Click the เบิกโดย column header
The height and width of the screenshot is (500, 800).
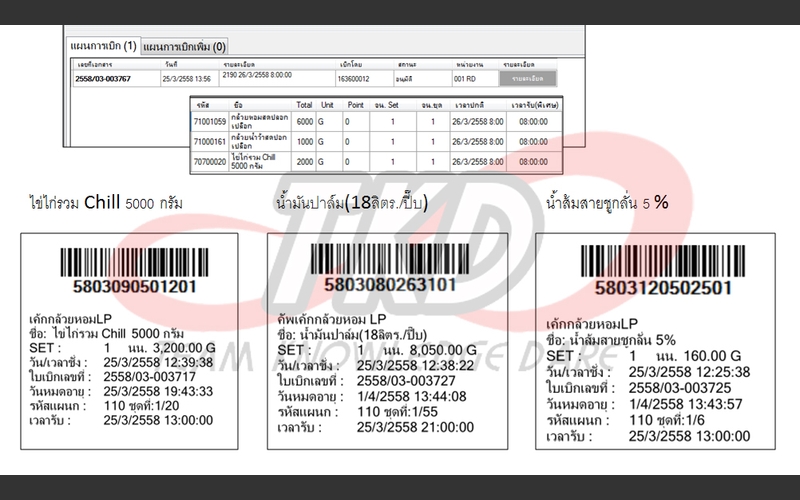click(351, 65)
